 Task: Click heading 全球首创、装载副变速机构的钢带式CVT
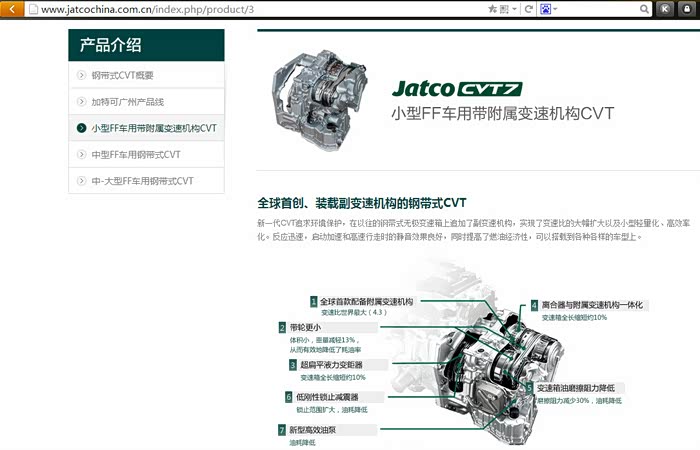(x=362, y=203)
